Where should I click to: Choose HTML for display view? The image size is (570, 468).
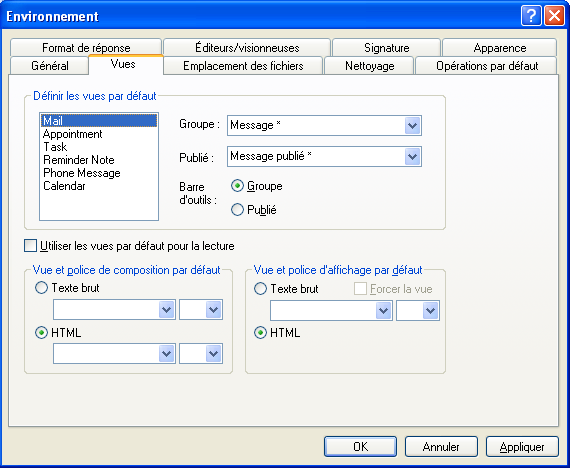(260, 332)
